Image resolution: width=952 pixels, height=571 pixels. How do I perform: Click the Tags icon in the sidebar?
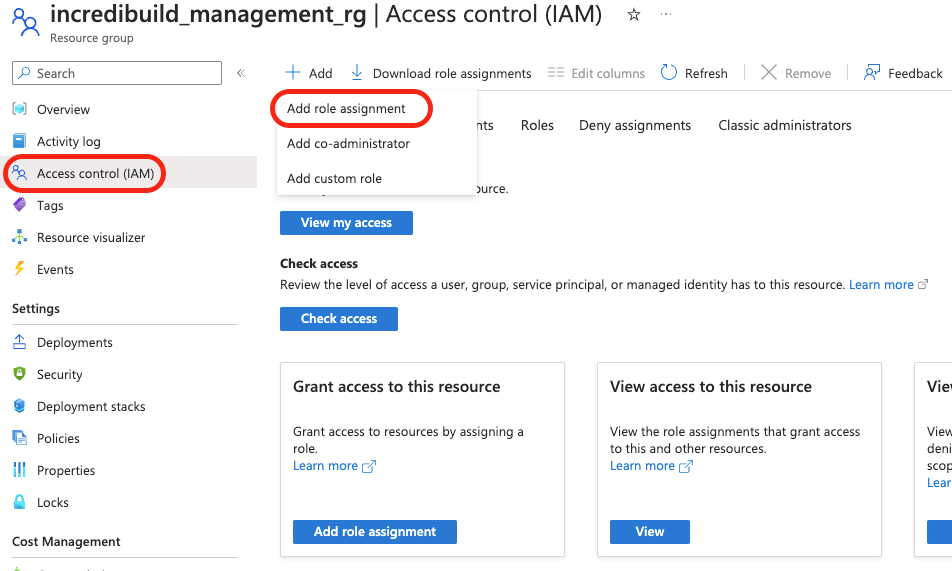(19, 205)
